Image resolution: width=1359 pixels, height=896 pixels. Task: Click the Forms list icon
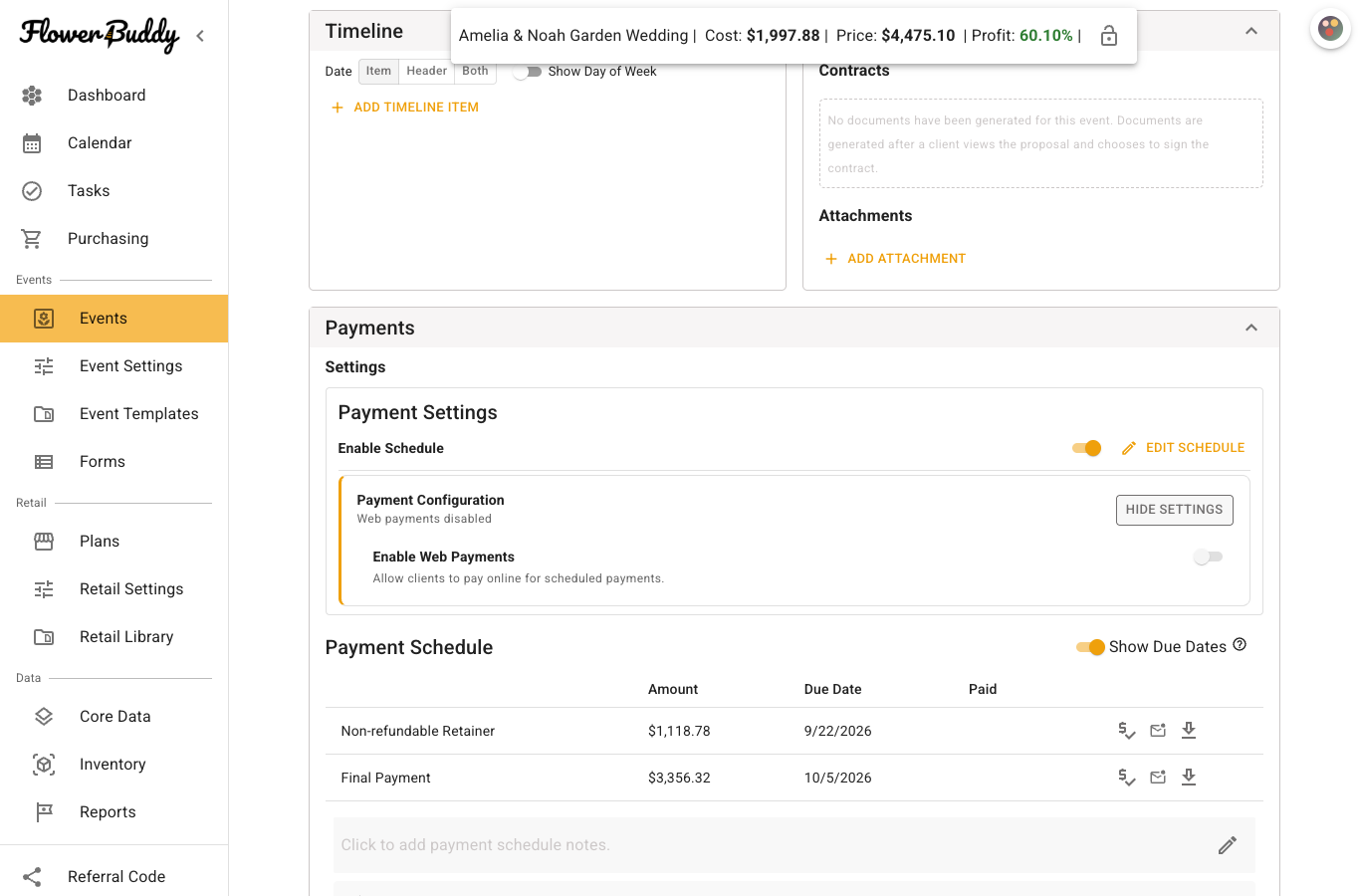[x=44, y=462]
